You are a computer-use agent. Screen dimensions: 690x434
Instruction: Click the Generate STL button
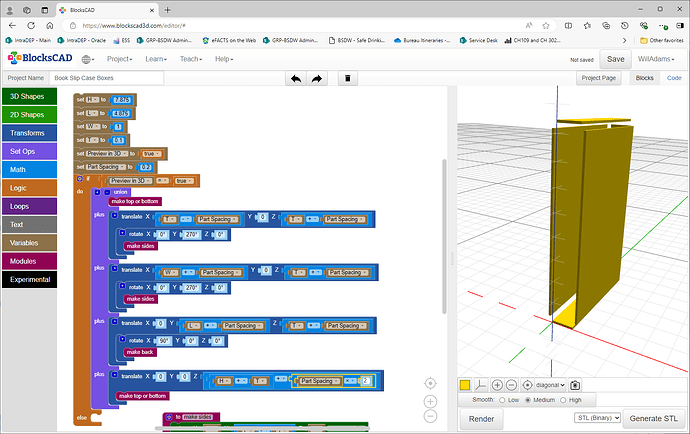click(x=653, y=419)
